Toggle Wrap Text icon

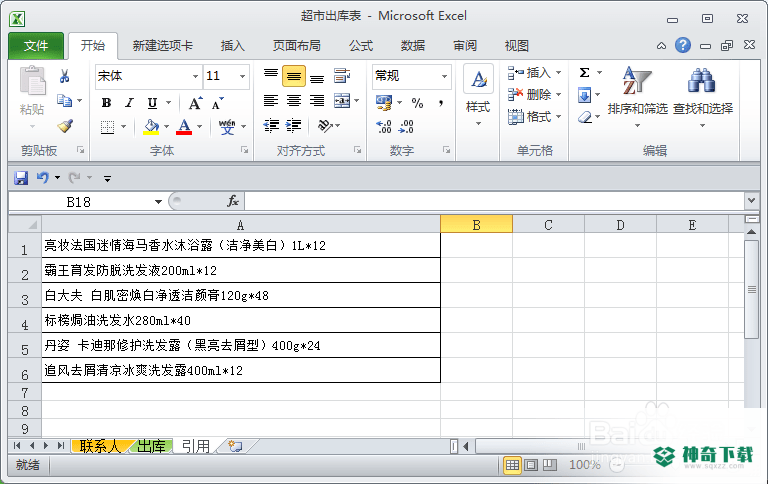coord(342,75)
